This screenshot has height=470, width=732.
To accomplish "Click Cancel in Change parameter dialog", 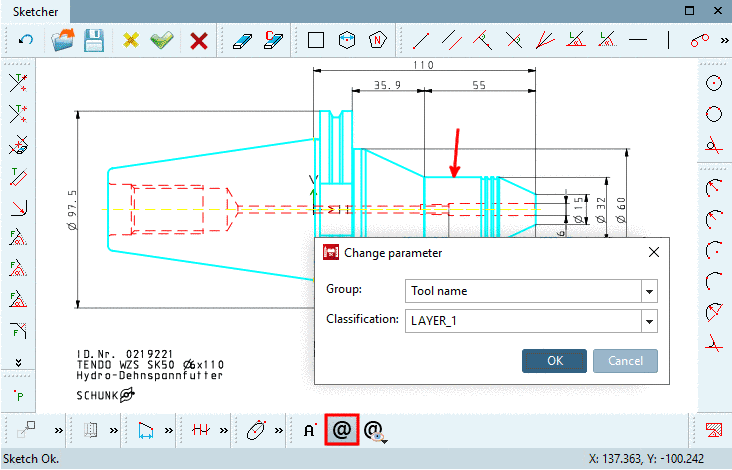I will click(626, 361).
